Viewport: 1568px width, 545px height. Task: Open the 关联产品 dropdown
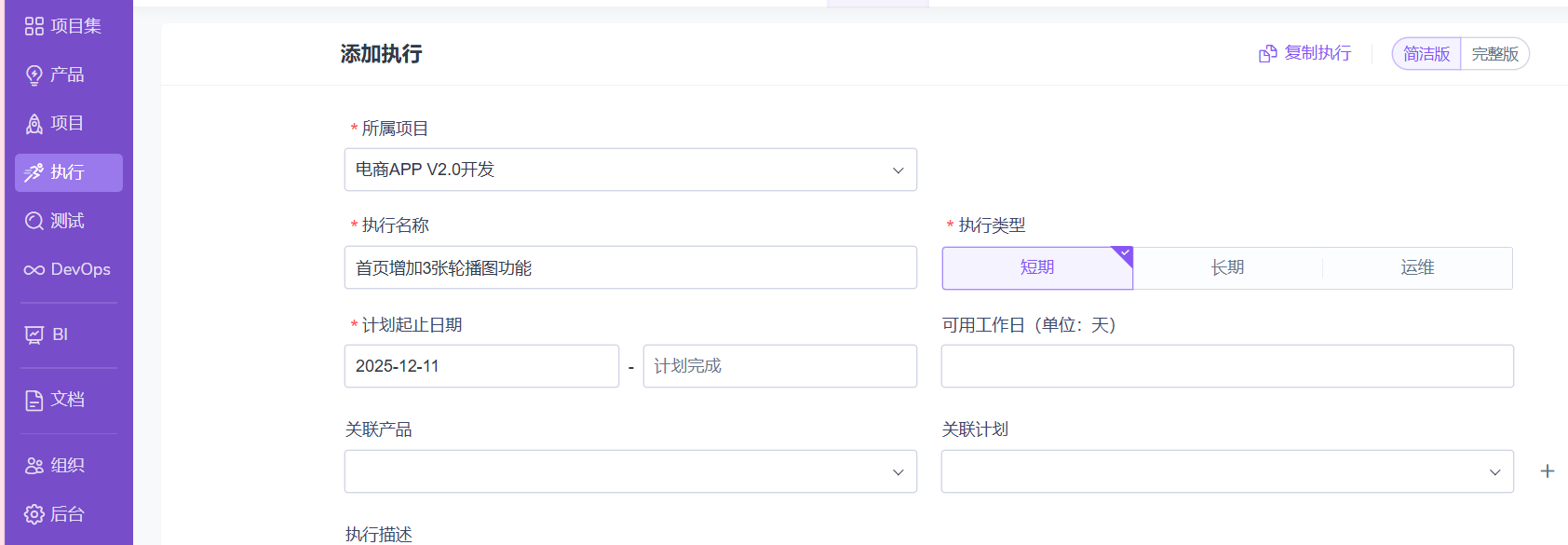pyautogui.click(x=630, y=471)
